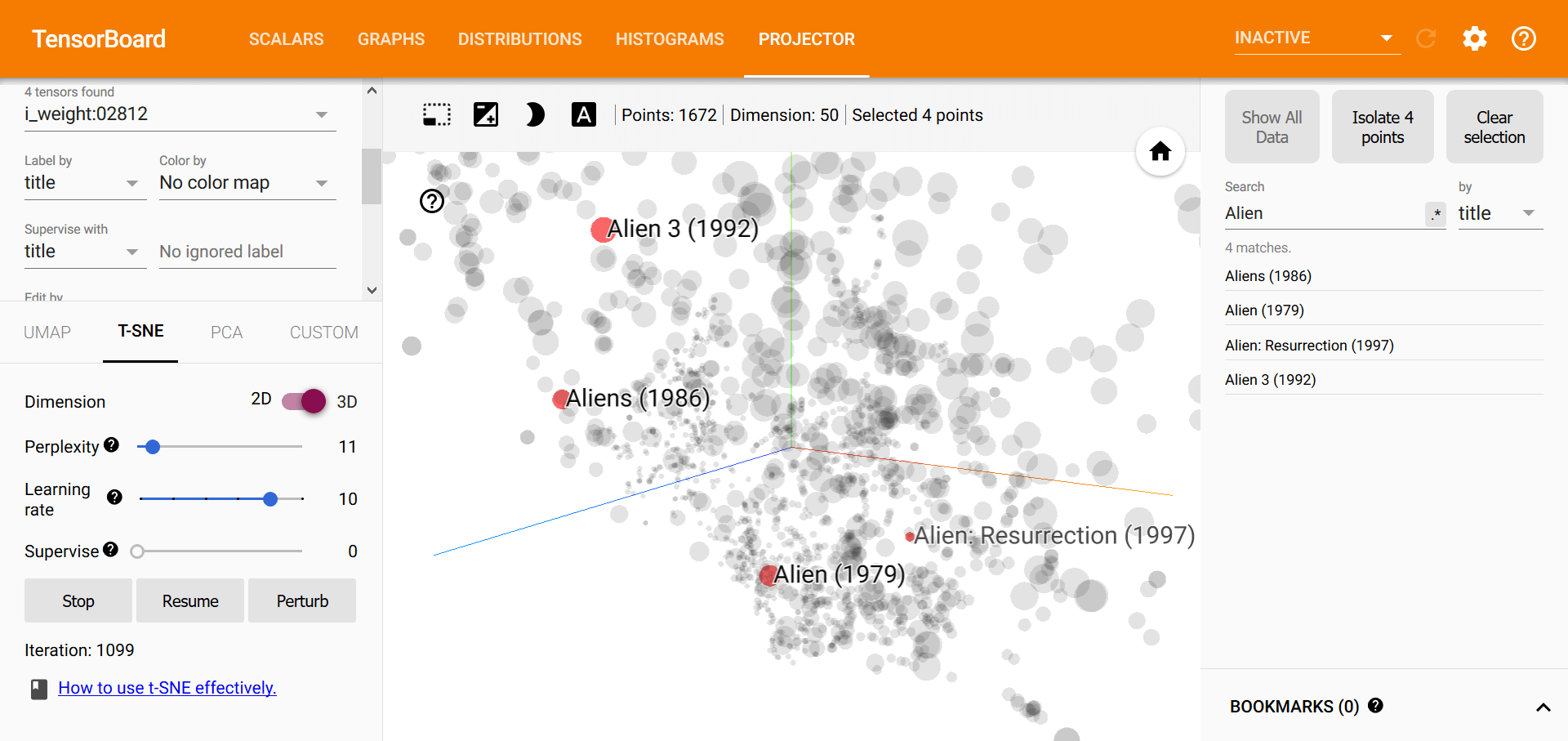Open TensorBoard settings gear

point(1474,38)
